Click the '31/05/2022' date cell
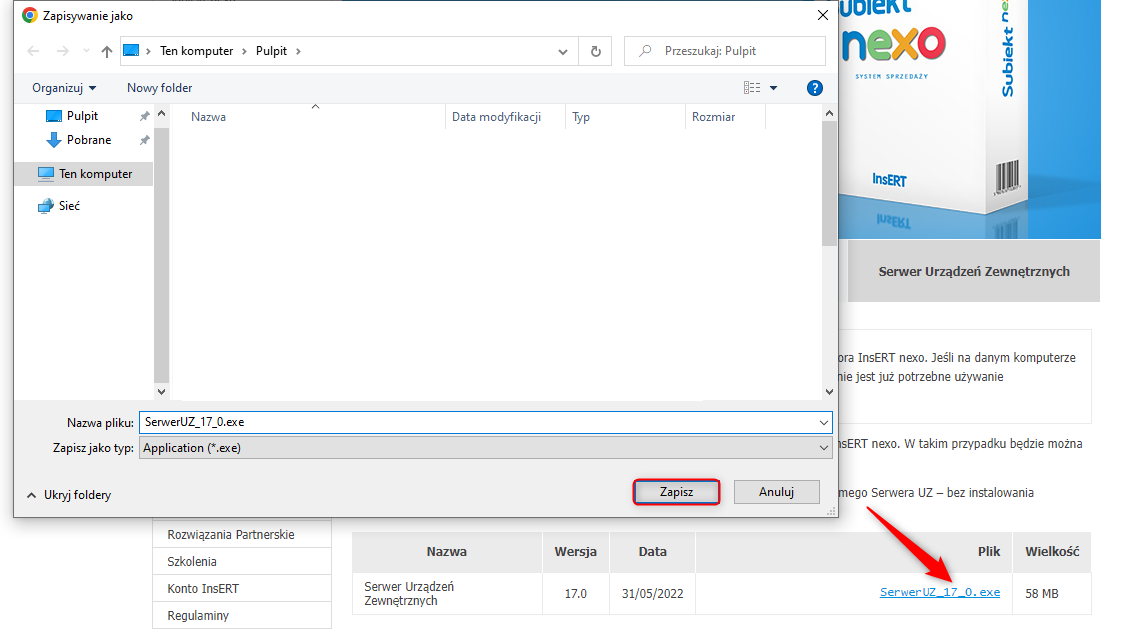The image size is (1132, 644). point(653,593)
